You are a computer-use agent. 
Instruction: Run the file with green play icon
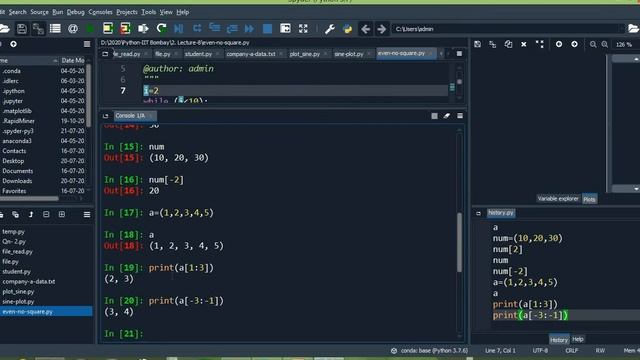(90, 29)
